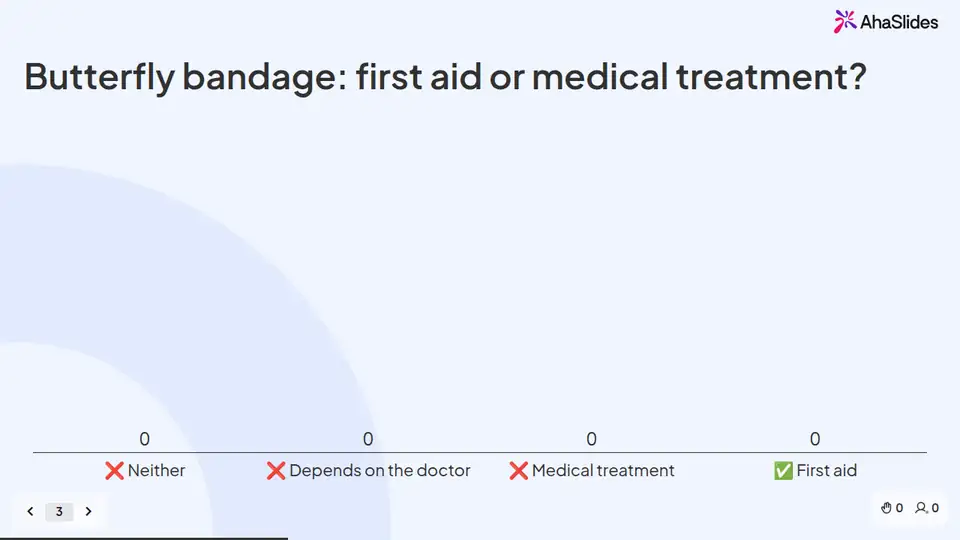Click the vote count above First aid
This screenshot has height=540, width=960.
click(x=815, y=439)
